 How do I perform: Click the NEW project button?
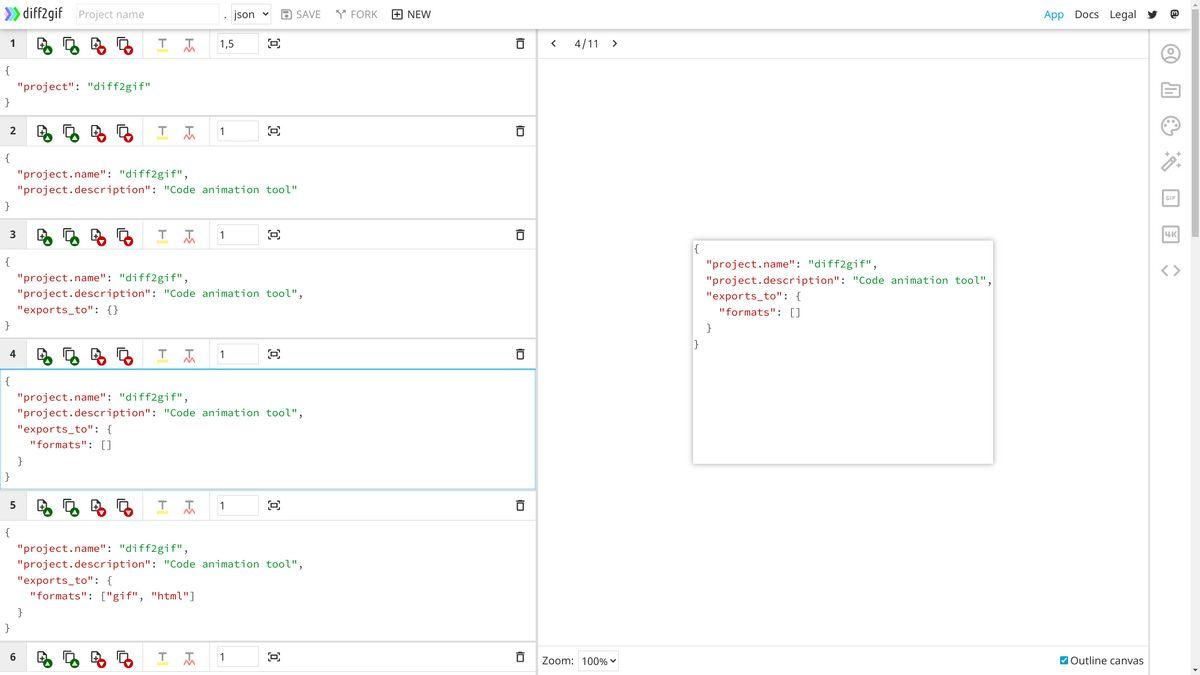click(x=411, y=14)
